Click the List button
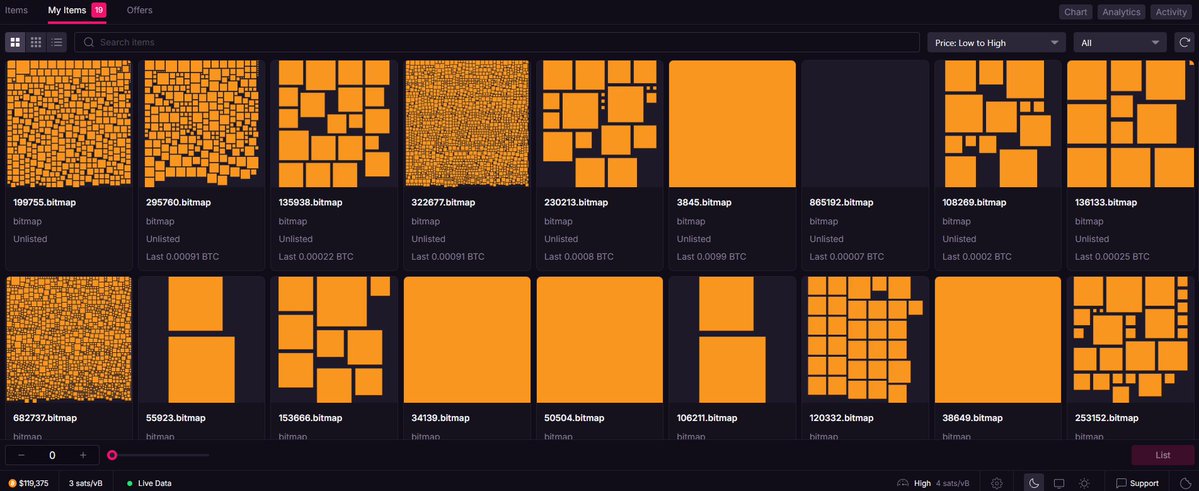 [x=1162, y=455]
